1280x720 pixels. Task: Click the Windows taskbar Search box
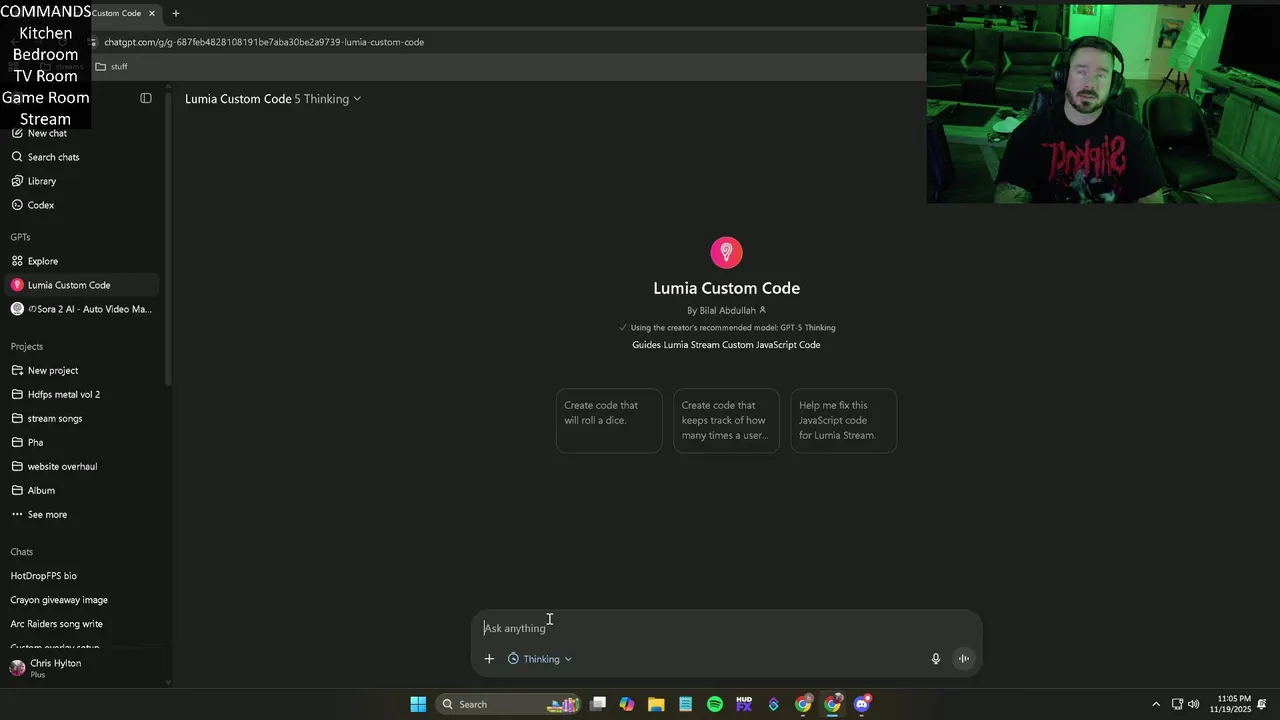509,704
